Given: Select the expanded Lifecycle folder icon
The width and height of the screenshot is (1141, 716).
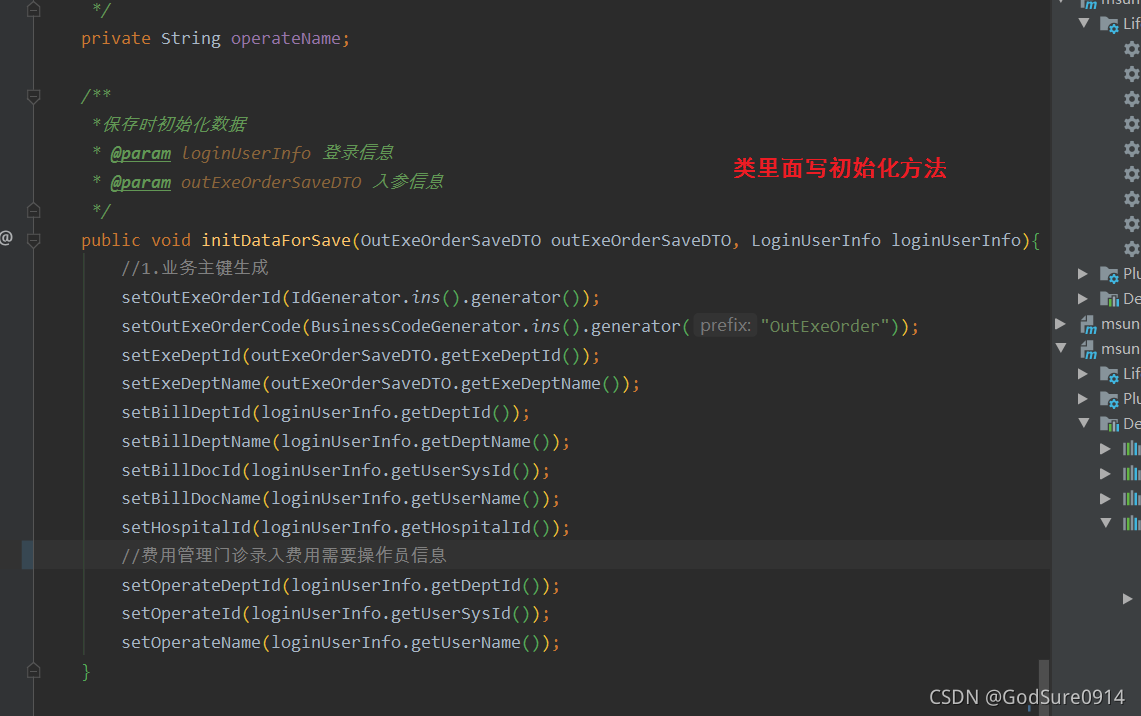Looking at the screenshot, I should coord(1109,25).
